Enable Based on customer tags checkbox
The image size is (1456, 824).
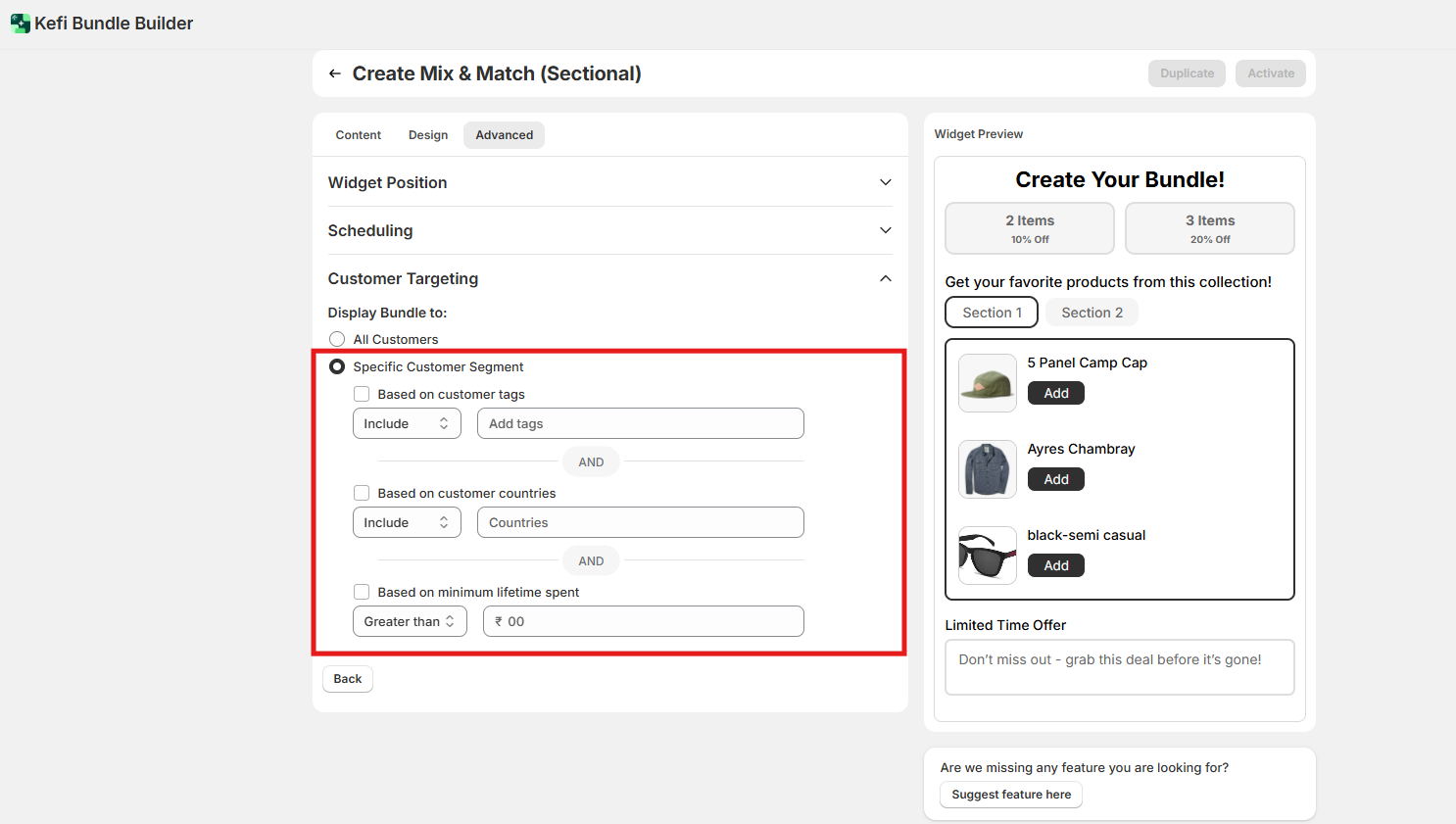(362, 394)
